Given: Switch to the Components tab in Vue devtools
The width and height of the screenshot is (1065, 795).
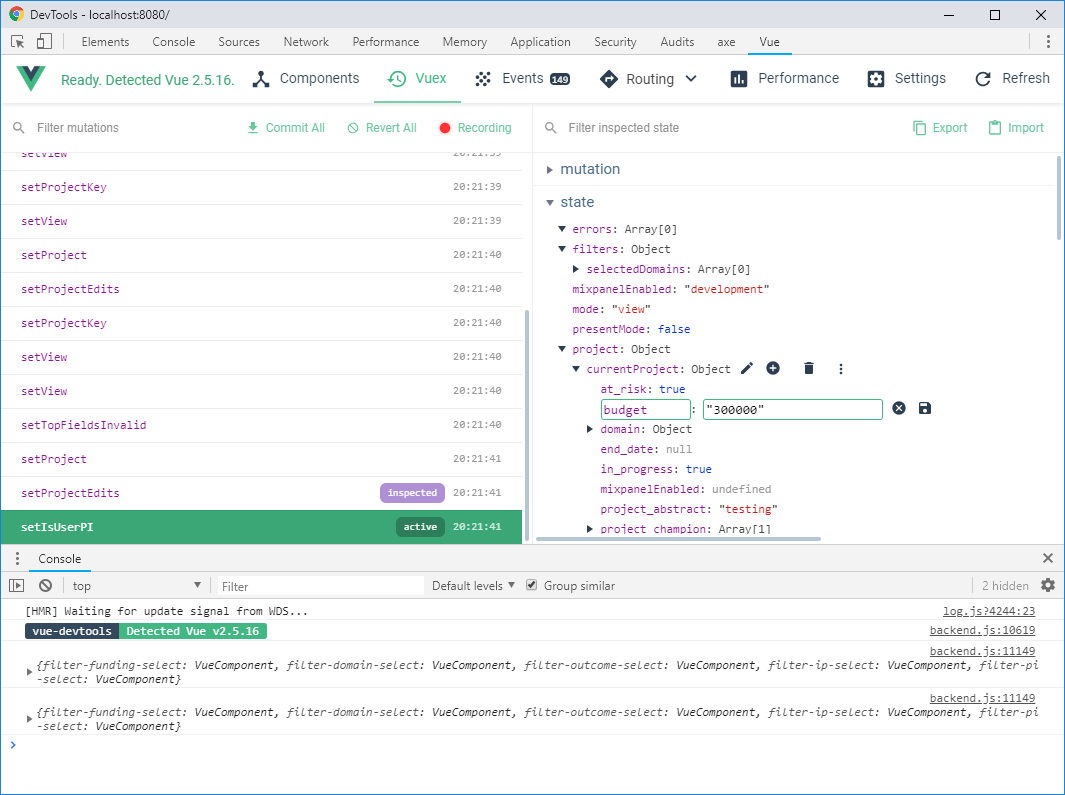Looking at the screenshot, I should 317,78.
